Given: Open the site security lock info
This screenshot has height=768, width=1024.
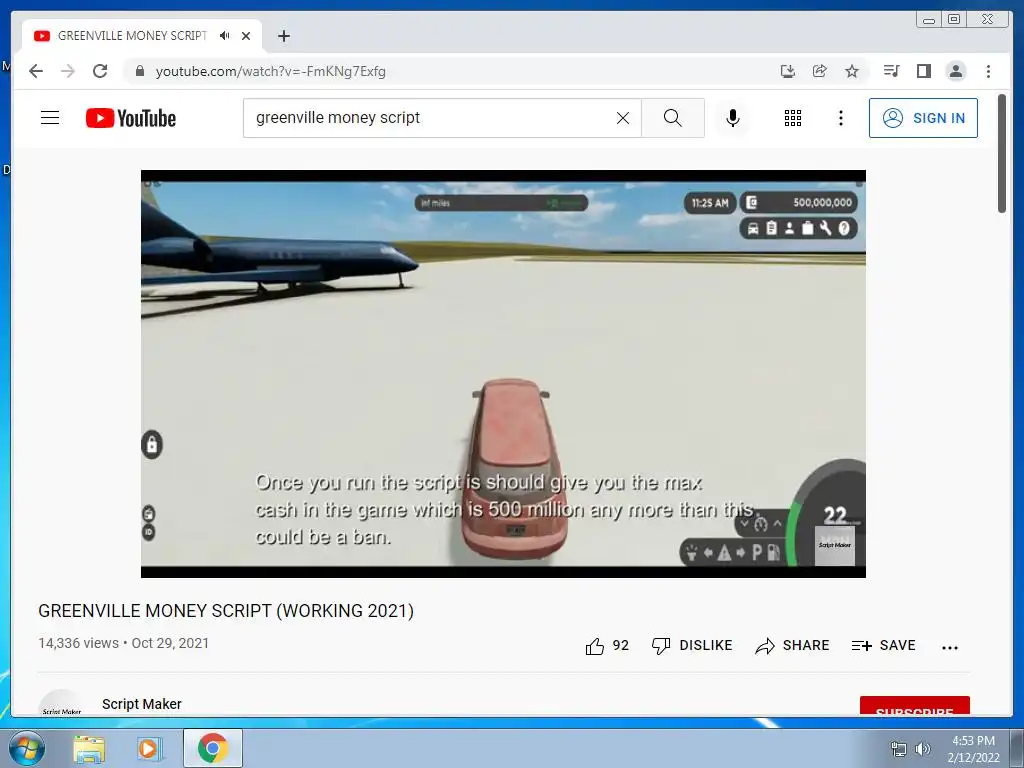Looking at the screenshot, I should point(139,71).
